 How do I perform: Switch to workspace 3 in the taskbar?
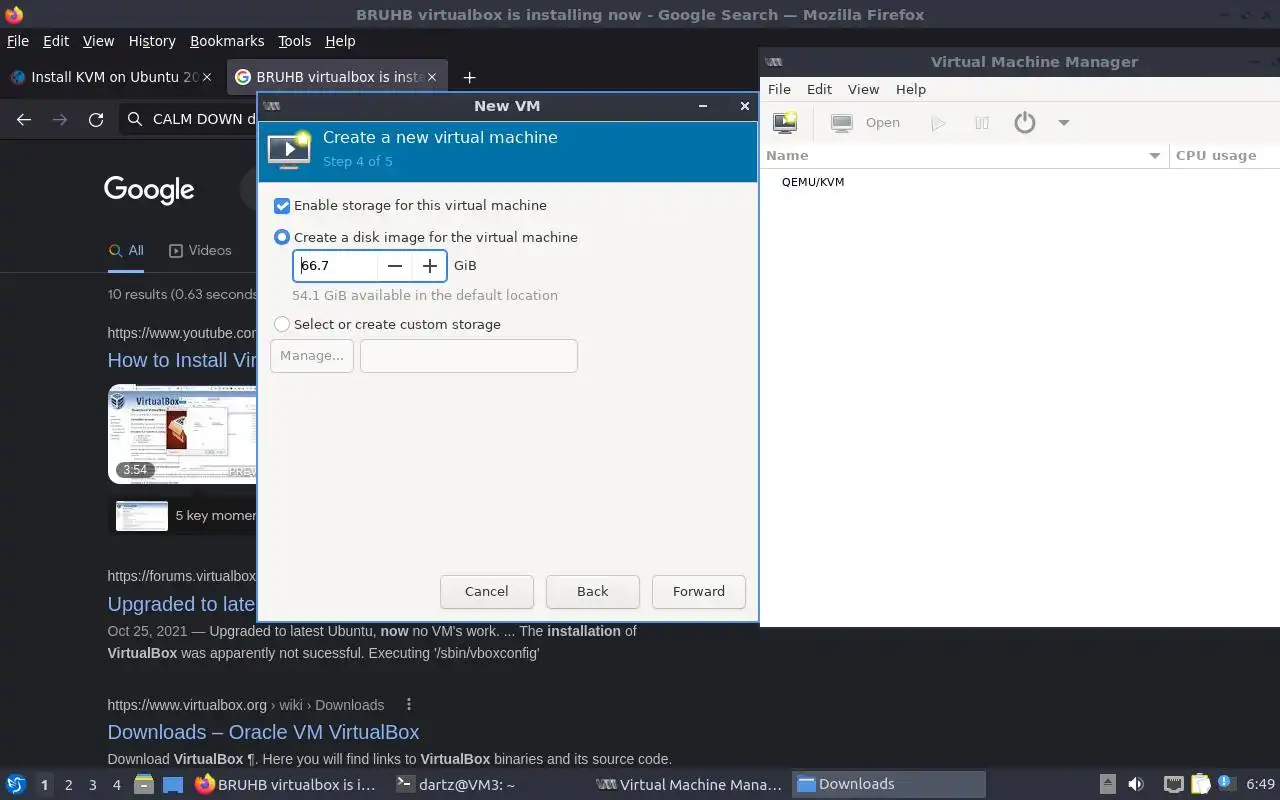92,785
